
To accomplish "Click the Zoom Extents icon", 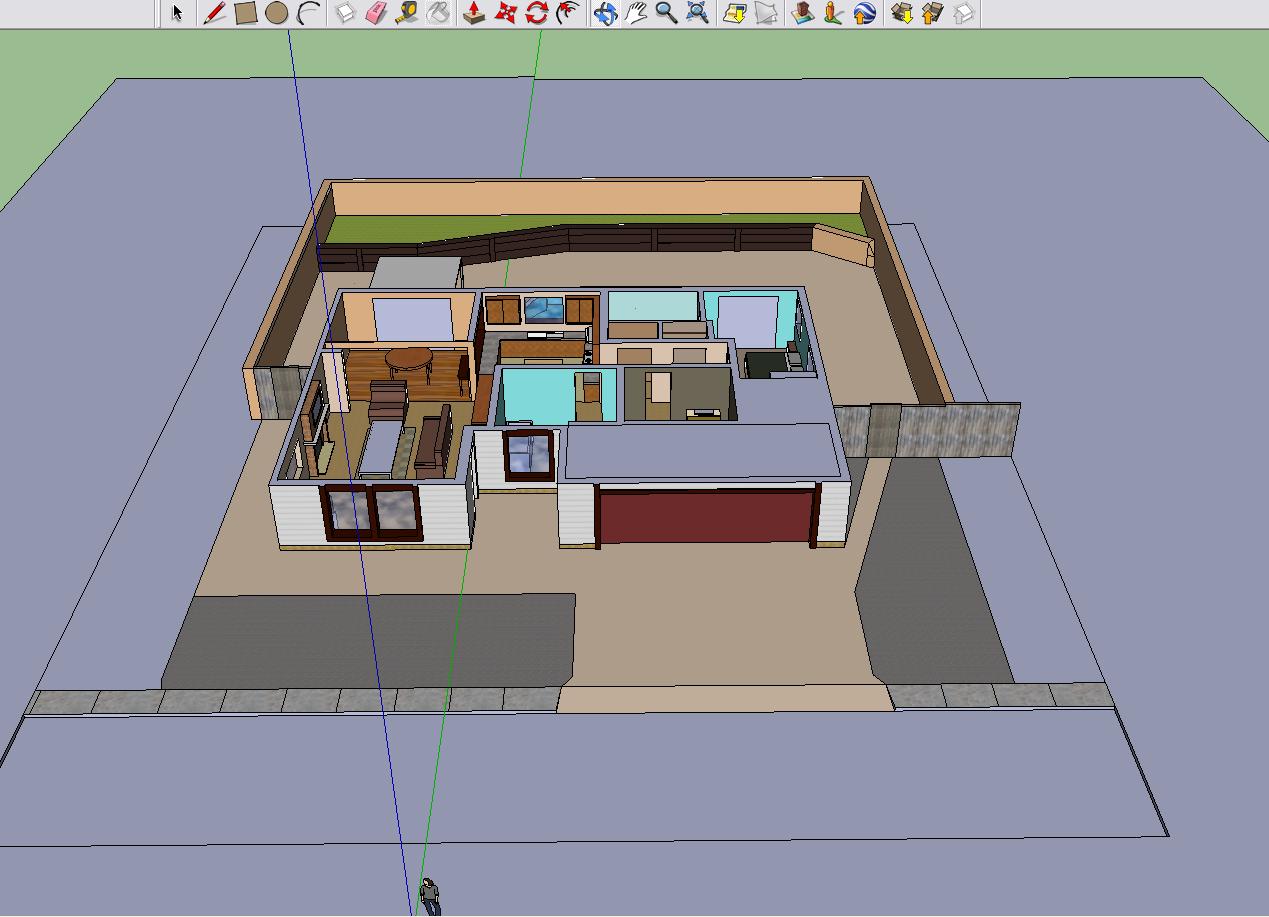I will point(698,13).
